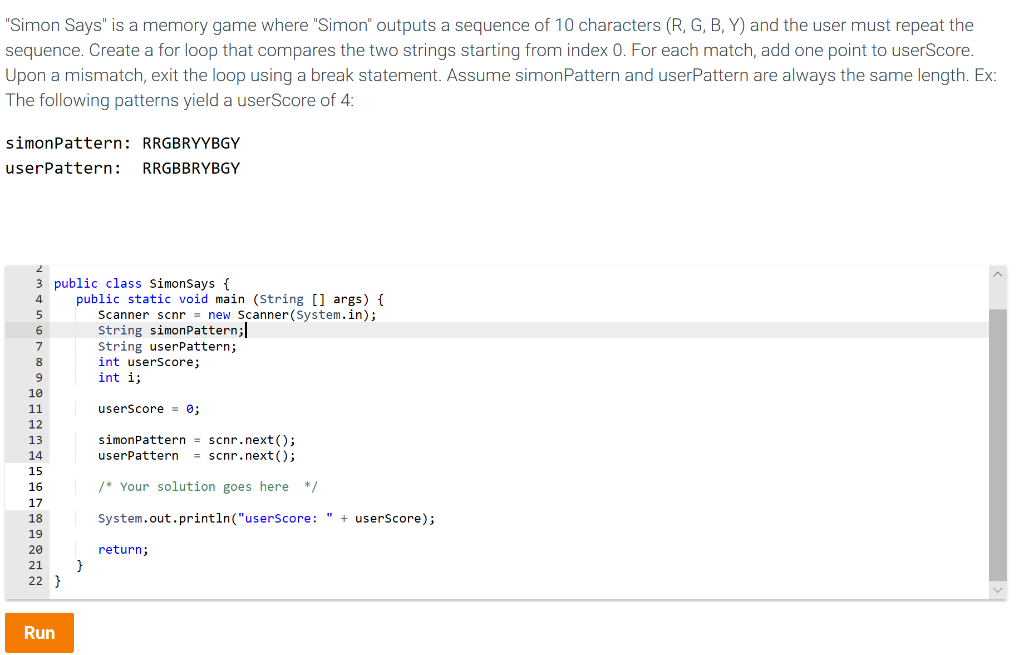
Task: Click the System.out.println statement on line 18
Action: 267,518
